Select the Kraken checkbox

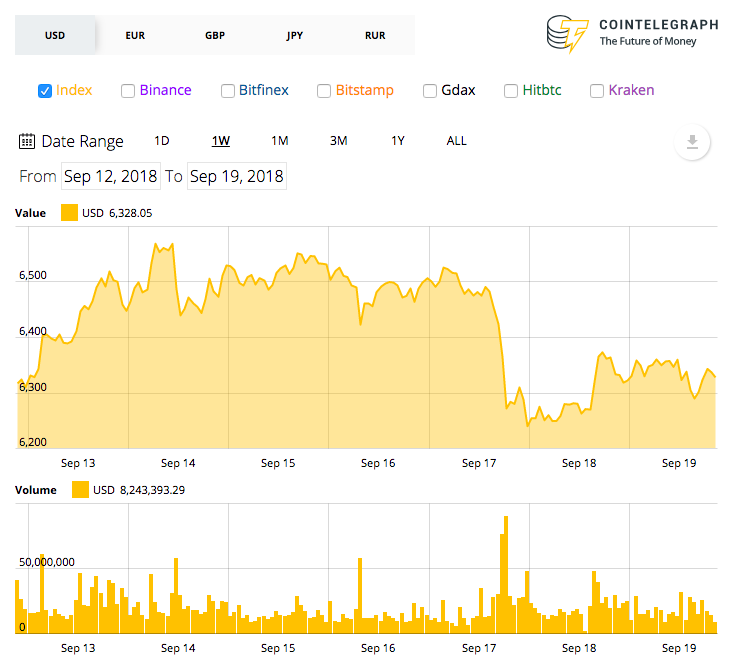click(597, 91)
